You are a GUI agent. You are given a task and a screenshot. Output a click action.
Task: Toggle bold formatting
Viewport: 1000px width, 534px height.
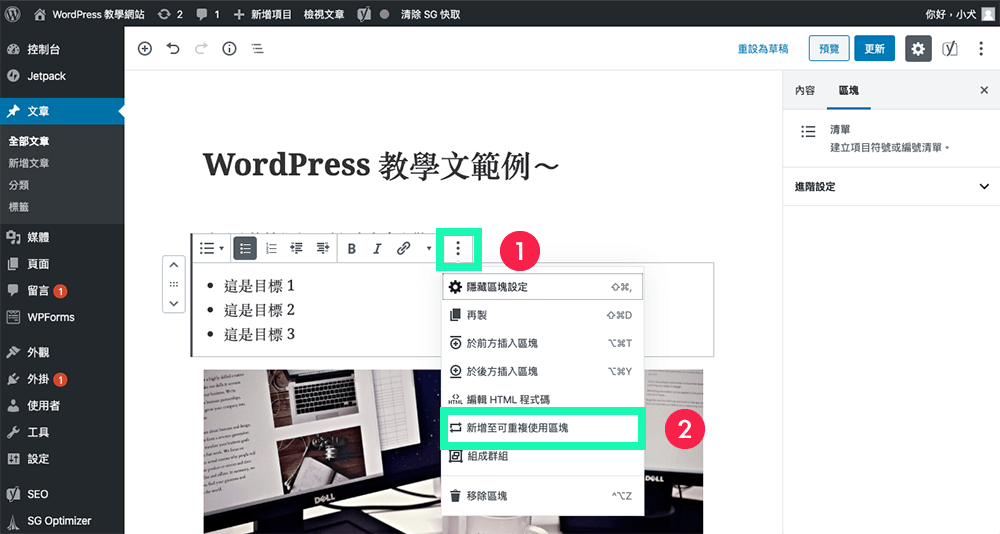pos(351,249)
